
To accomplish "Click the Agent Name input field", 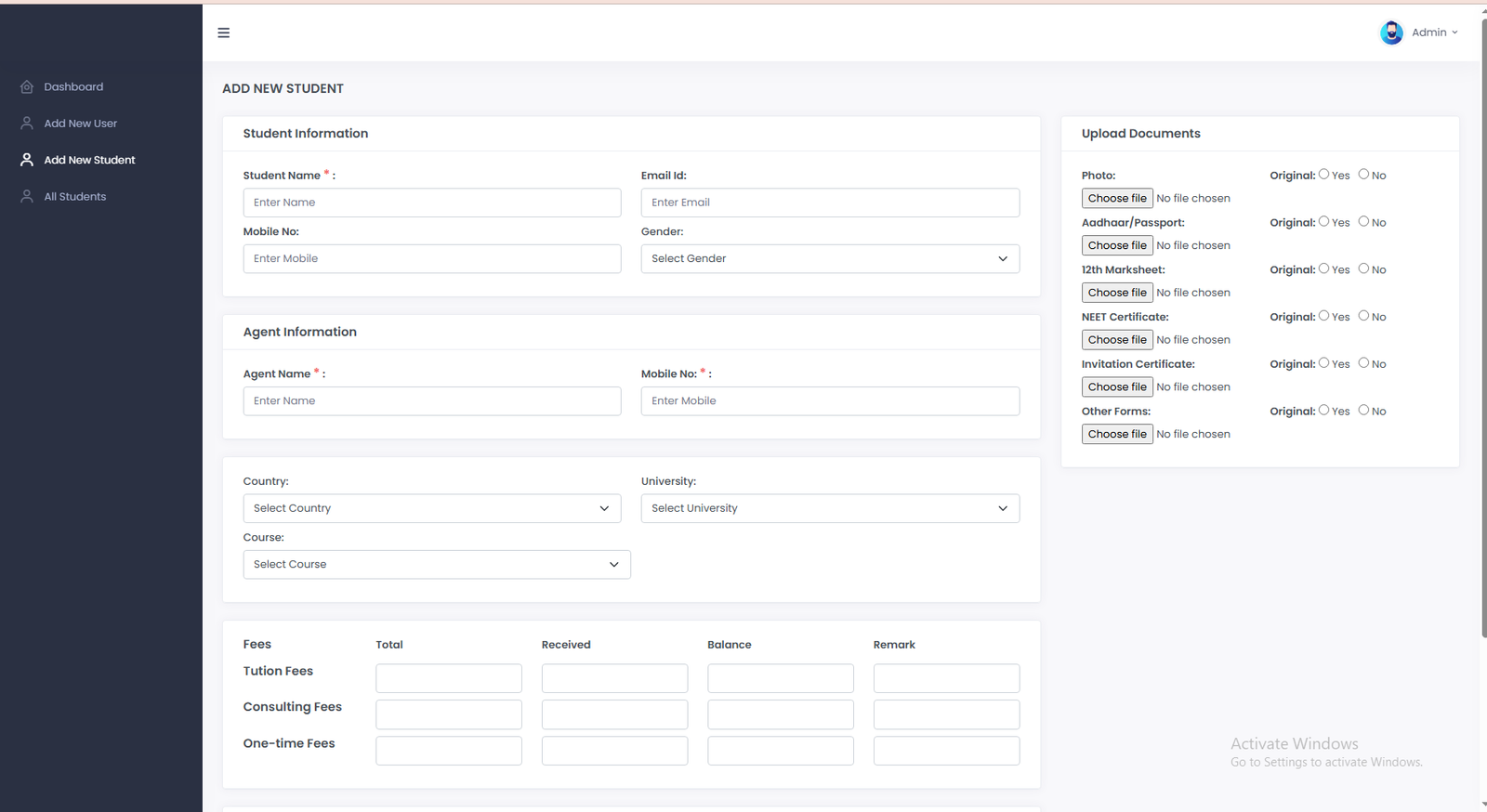I will (x=432, y=401).
